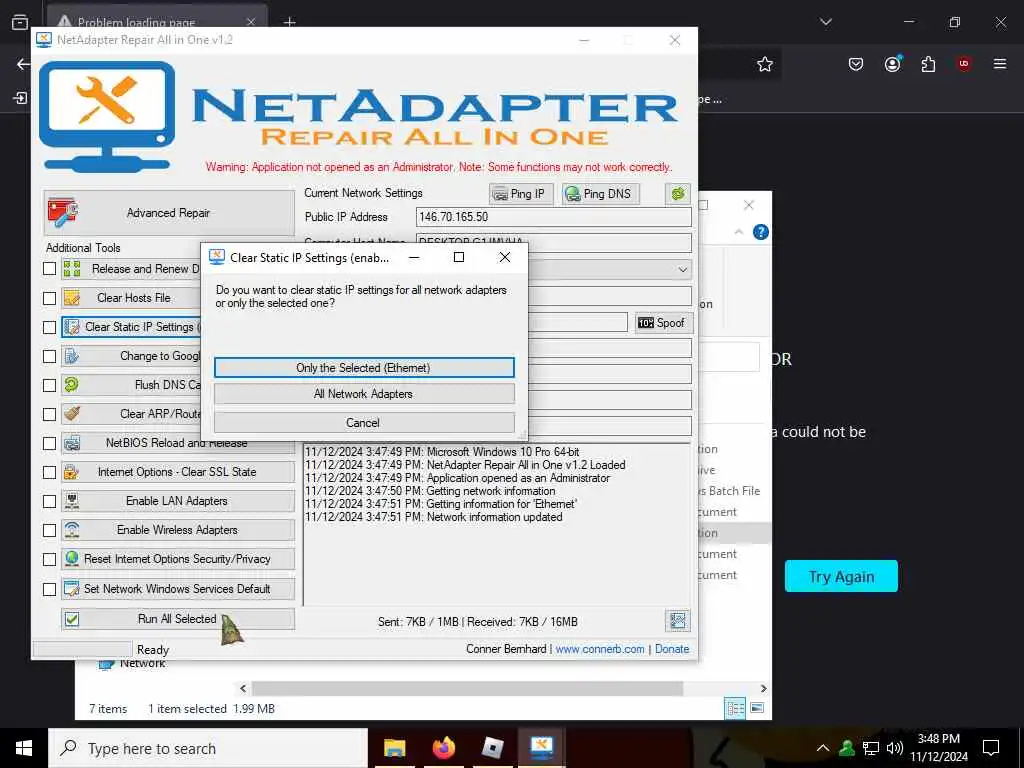The height and width of the screenshot is (768, 1024).
Task: Open File Explorer from the taskbar
Action: point(394,748)
